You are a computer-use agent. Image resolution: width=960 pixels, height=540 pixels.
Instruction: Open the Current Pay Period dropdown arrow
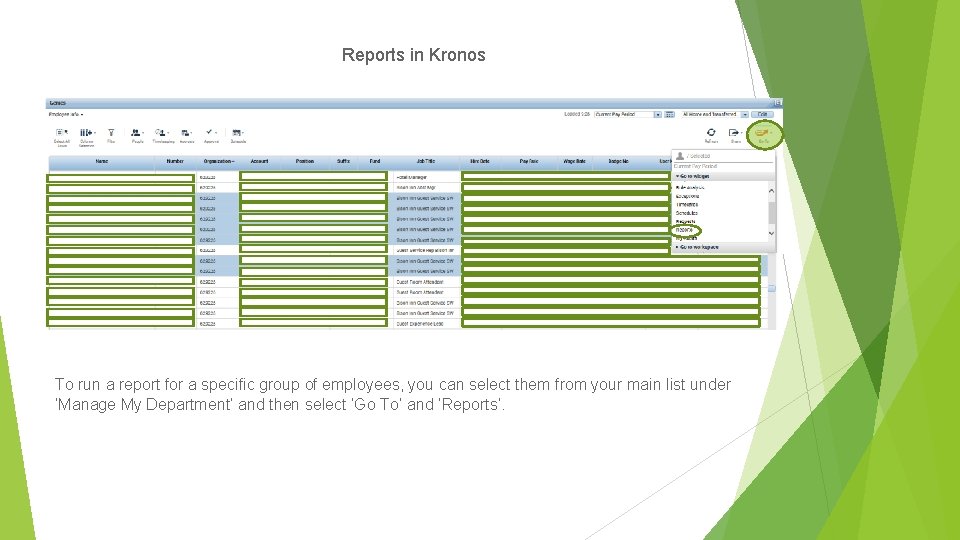(x=658, y=114)
